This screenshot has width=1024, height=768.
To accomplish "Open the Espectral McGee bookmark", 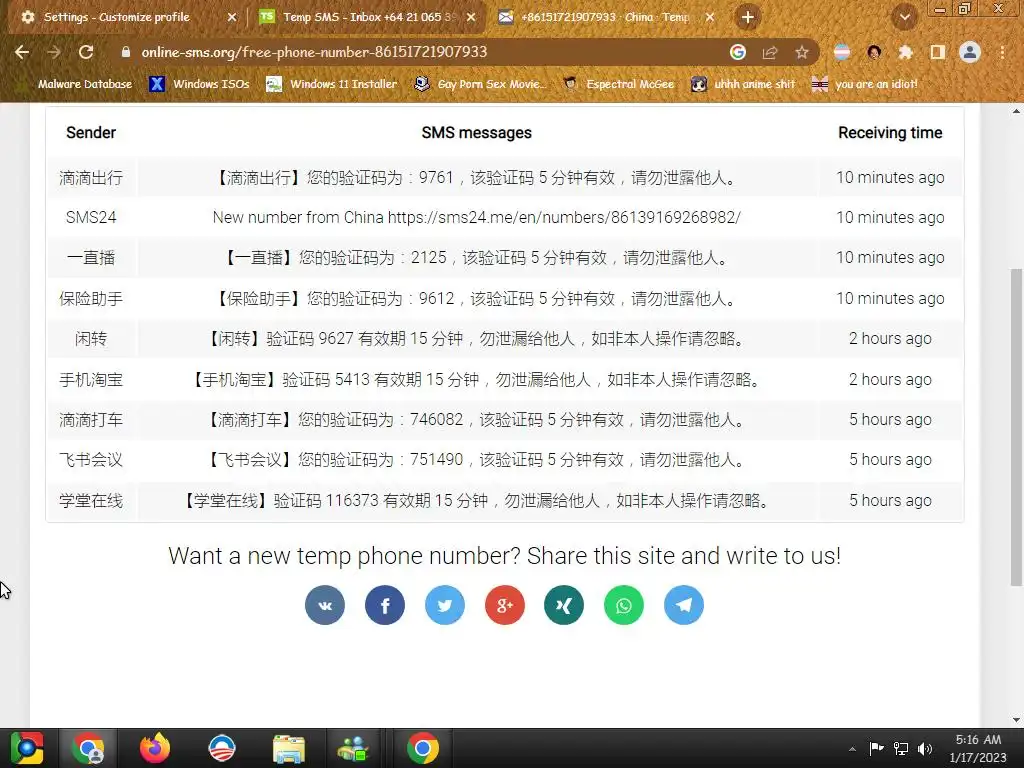I will click(x=619, y=84).
